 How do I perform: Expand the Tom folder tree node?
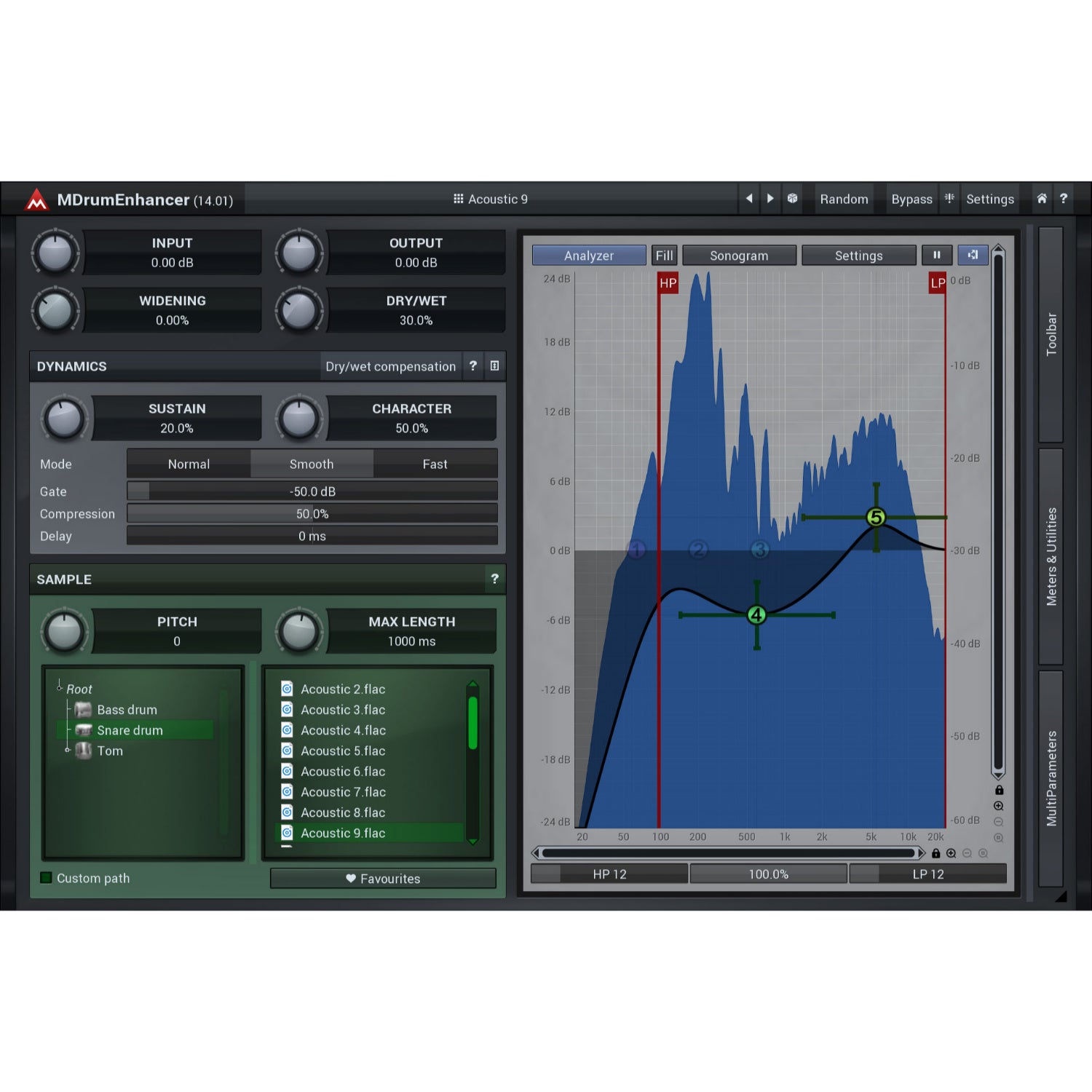click(67, 750)
